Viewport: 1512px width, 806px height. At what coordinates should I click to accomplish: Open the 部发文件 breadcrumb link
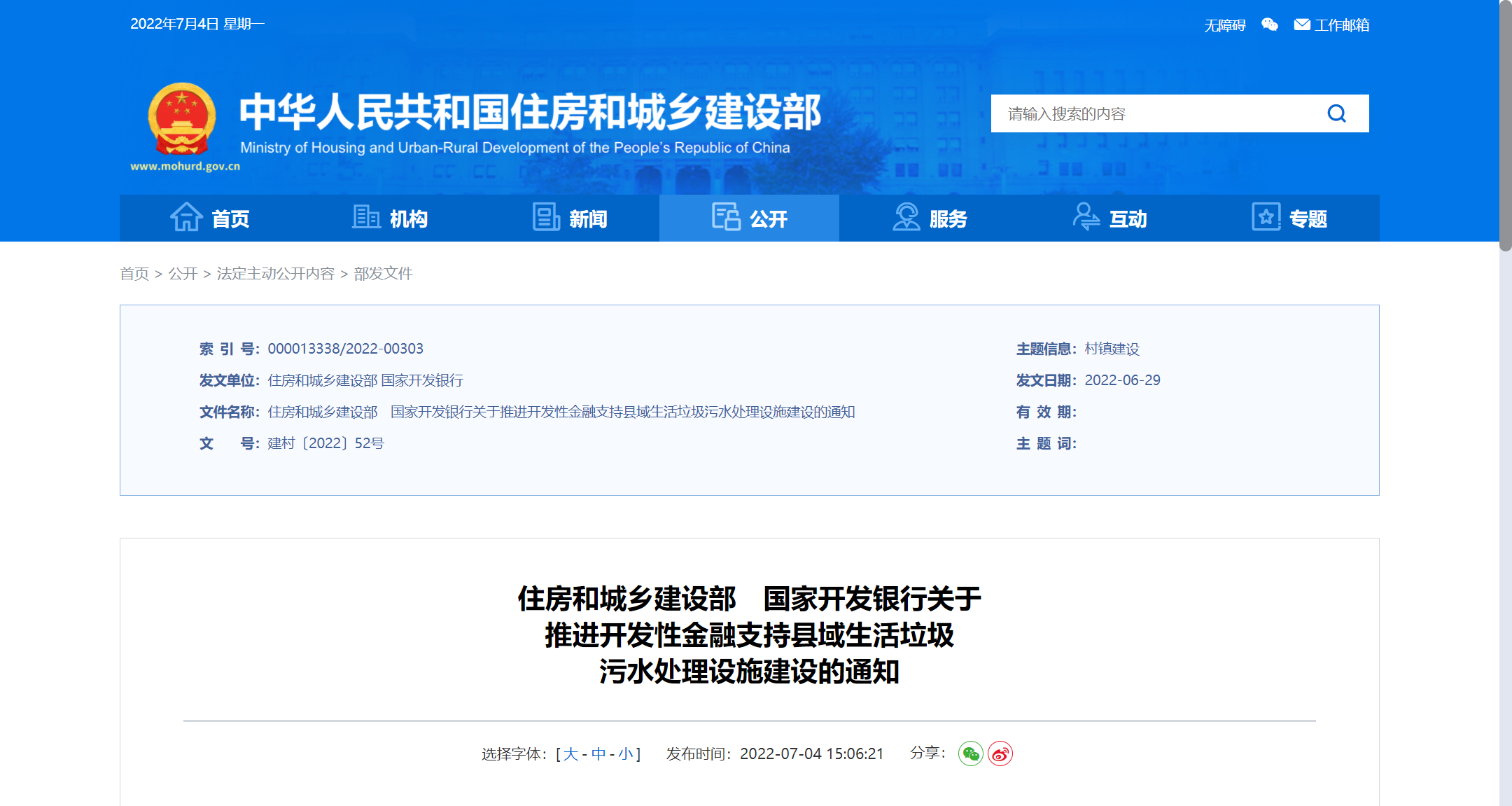[x=384, y=274]
